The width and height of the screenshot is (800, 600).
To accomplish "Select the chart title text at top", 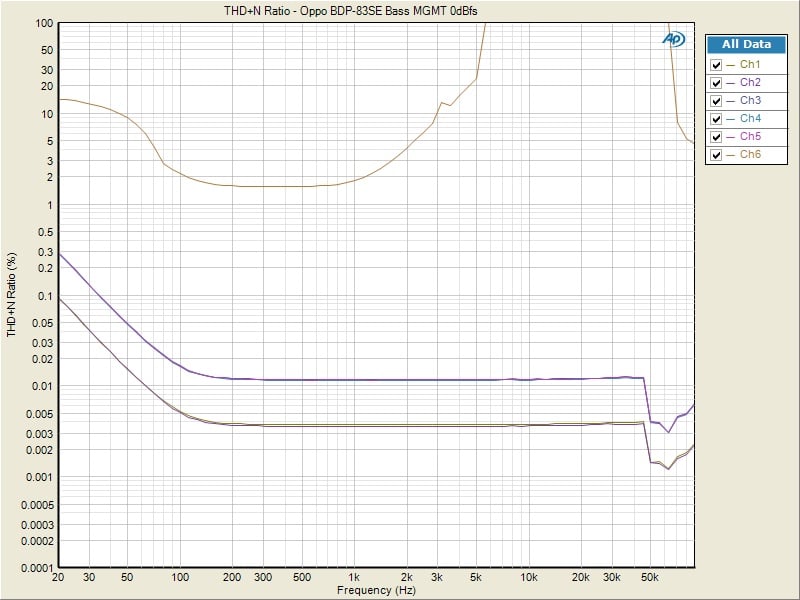I will (x=357, y=10).
